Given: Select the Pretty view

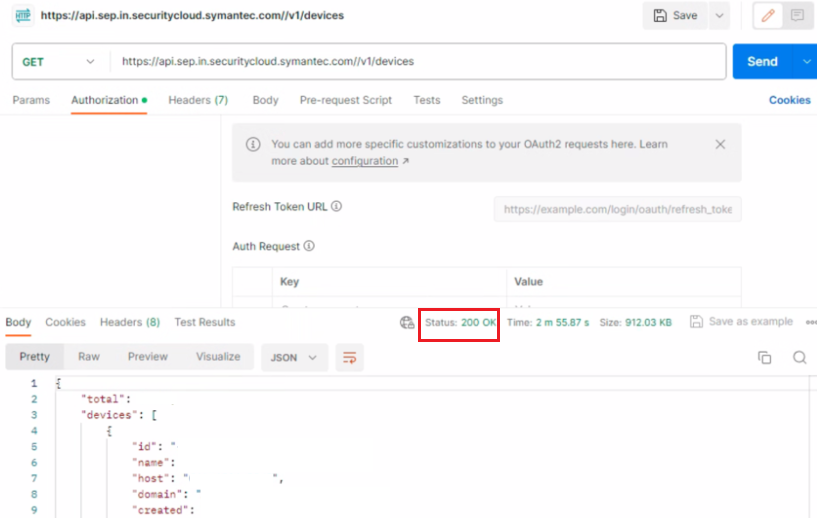Looking at the screenshot, I should (x=34, y=357).
